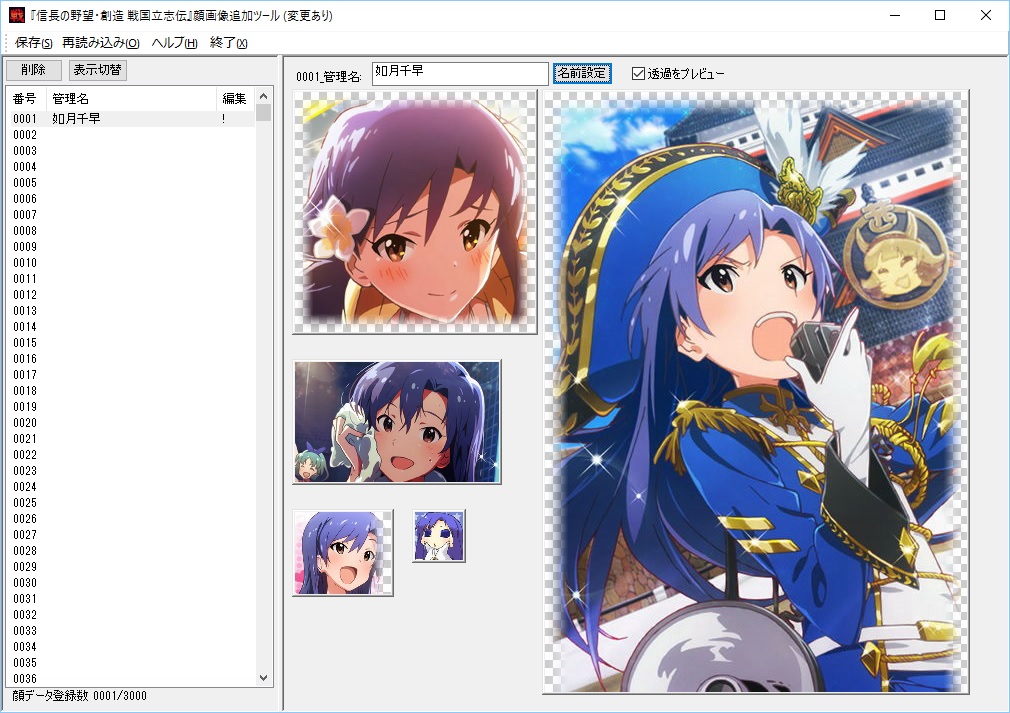This screenshot has height=713, width=1010.
Task: Select the 0002 list row
Action: (131, 135)
